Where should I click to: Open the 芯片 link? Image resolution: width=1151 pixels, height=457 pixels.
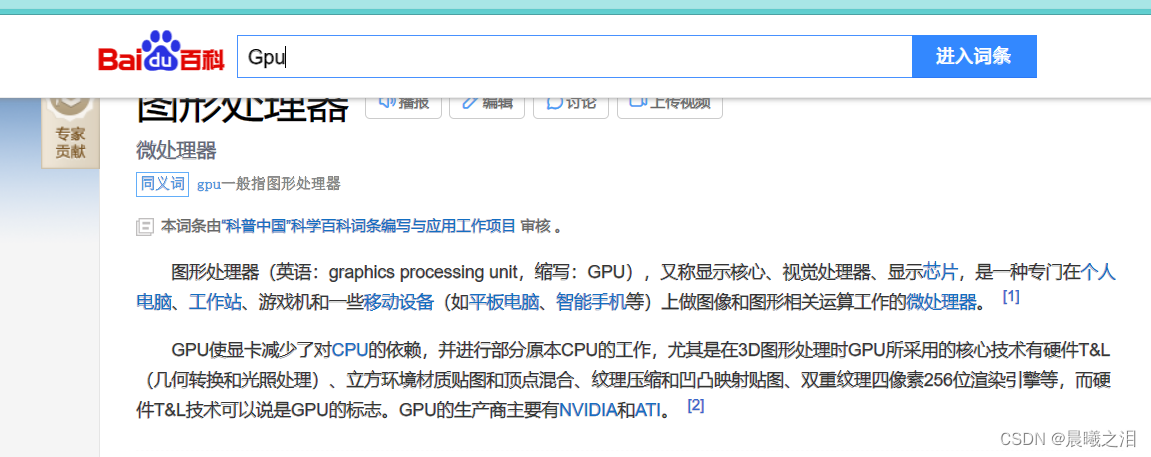pos(940,272)
